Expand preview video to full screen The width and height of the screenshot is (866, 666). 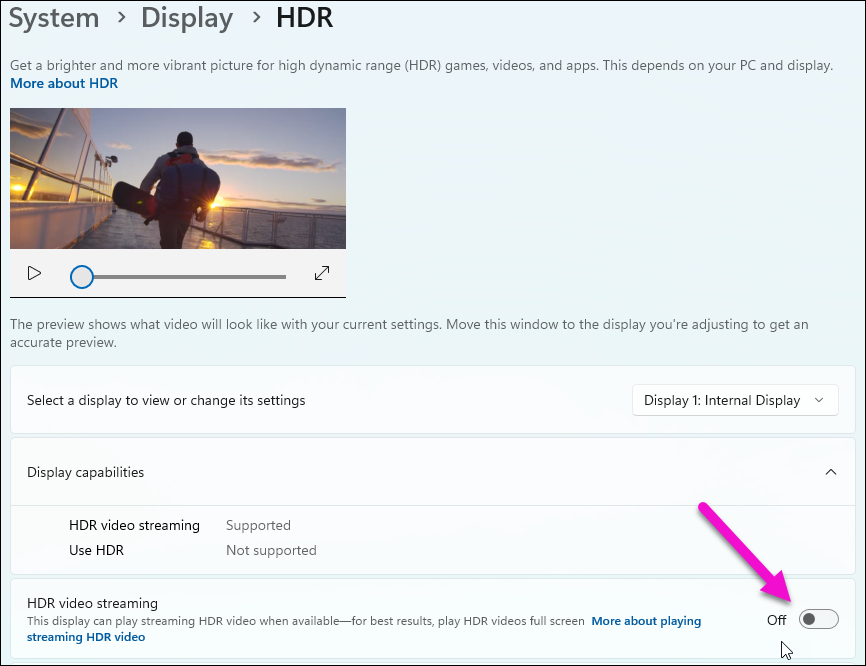point(321,273)
